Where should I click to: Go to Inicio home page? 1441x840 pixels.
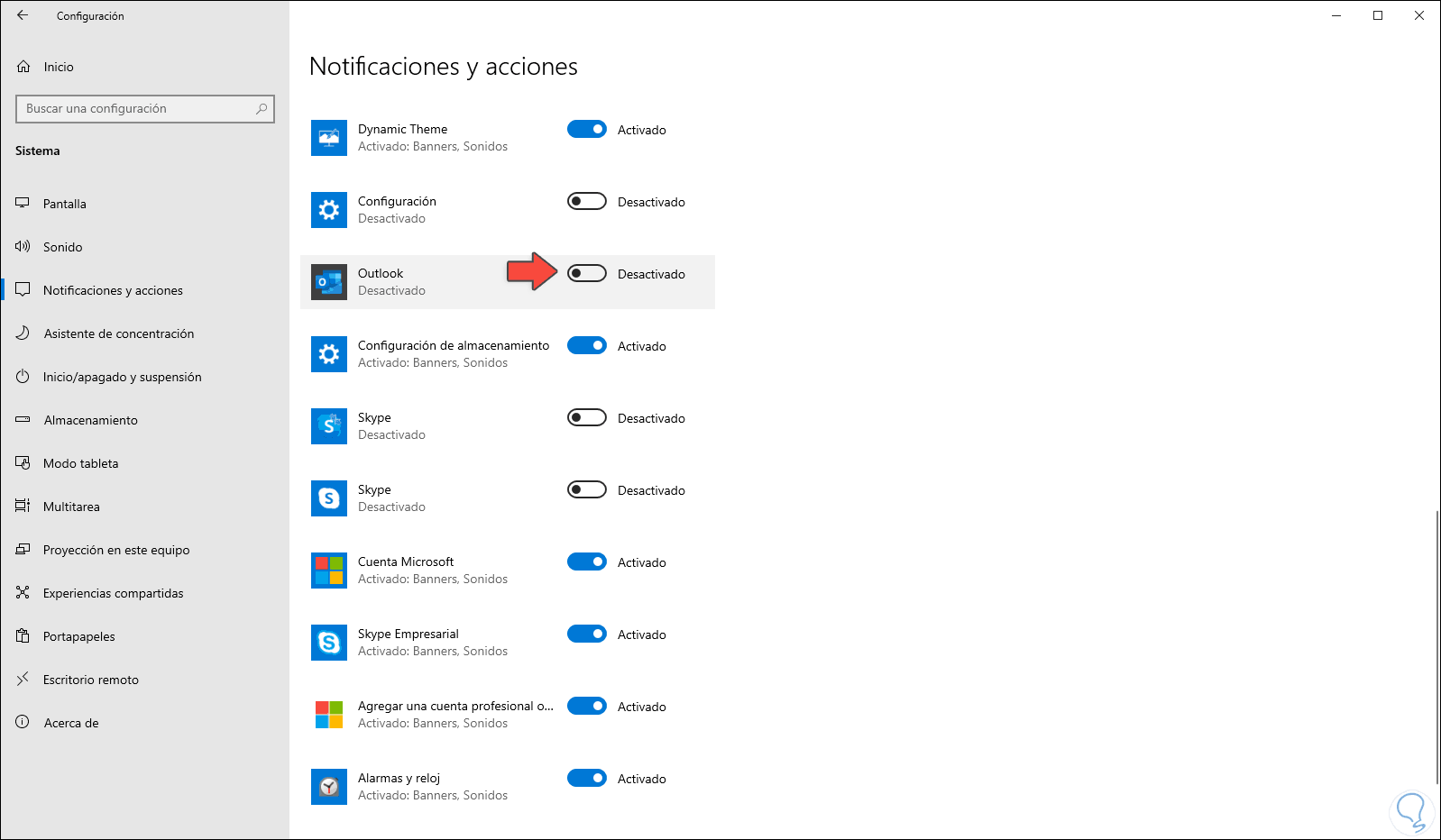59,67
